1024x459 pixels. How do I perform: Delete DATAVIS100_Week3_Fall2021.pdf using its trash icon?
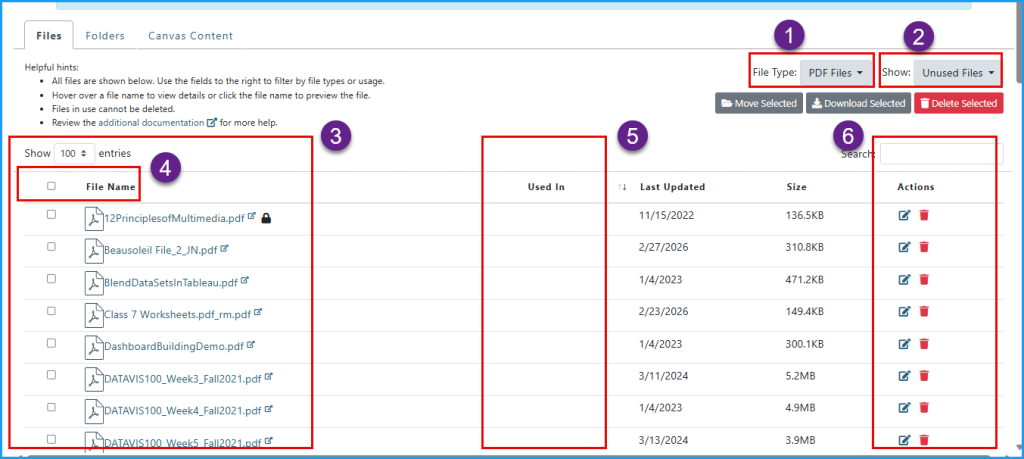[924, 376]
